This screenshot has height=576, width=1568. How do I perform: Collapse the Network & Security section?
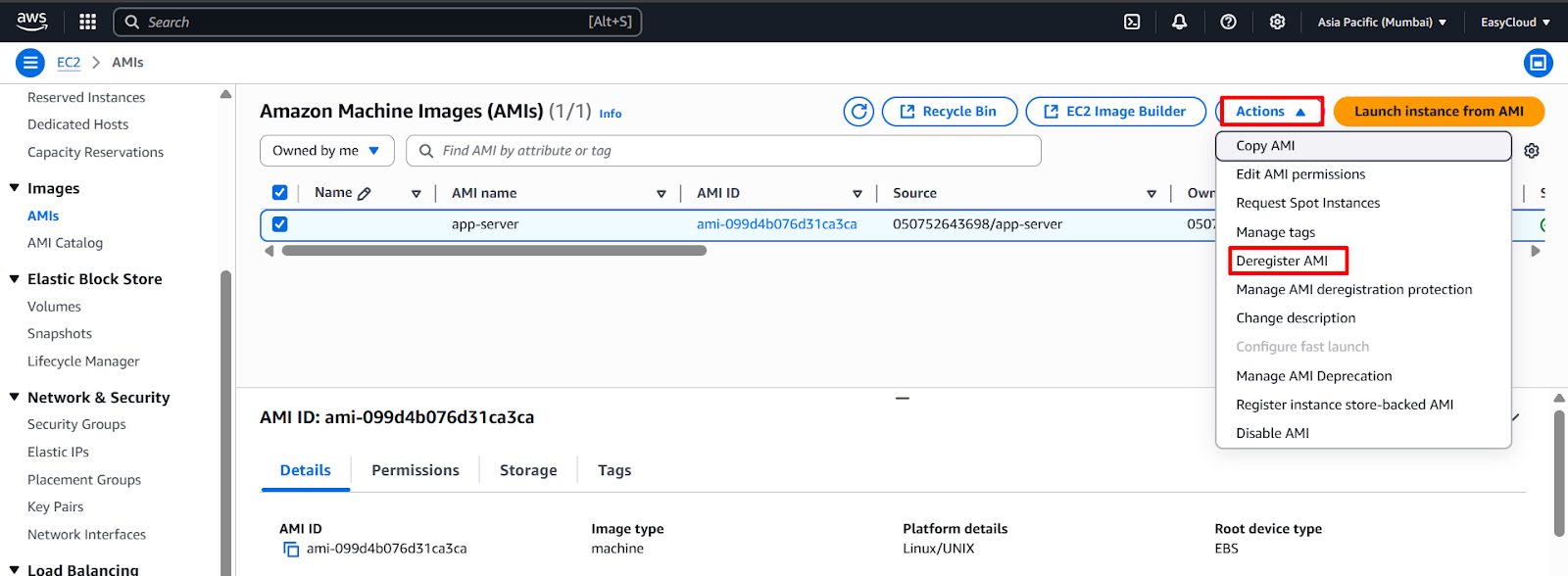tap(14, 397)
